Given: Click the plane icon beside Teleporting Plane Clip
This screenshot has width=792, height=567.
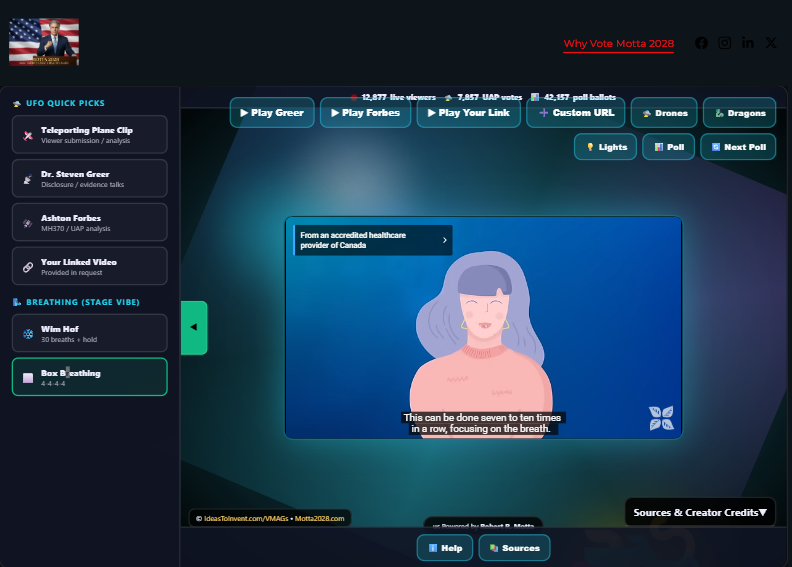Looking at the screenshot, I should [28, 135].
